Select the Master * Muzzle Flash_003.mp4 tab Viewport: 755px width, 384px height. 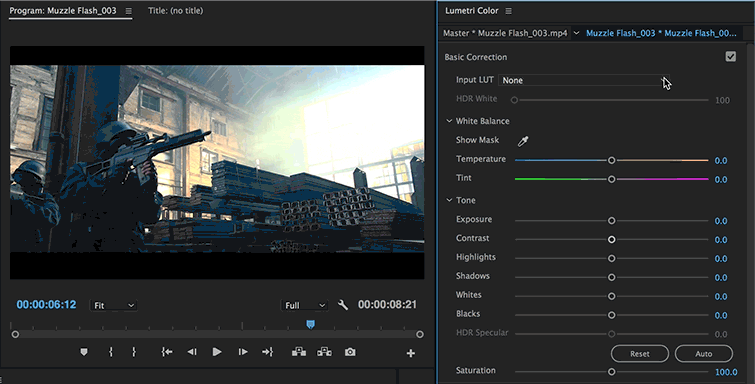pyautogui.click(x=505, y=33)
